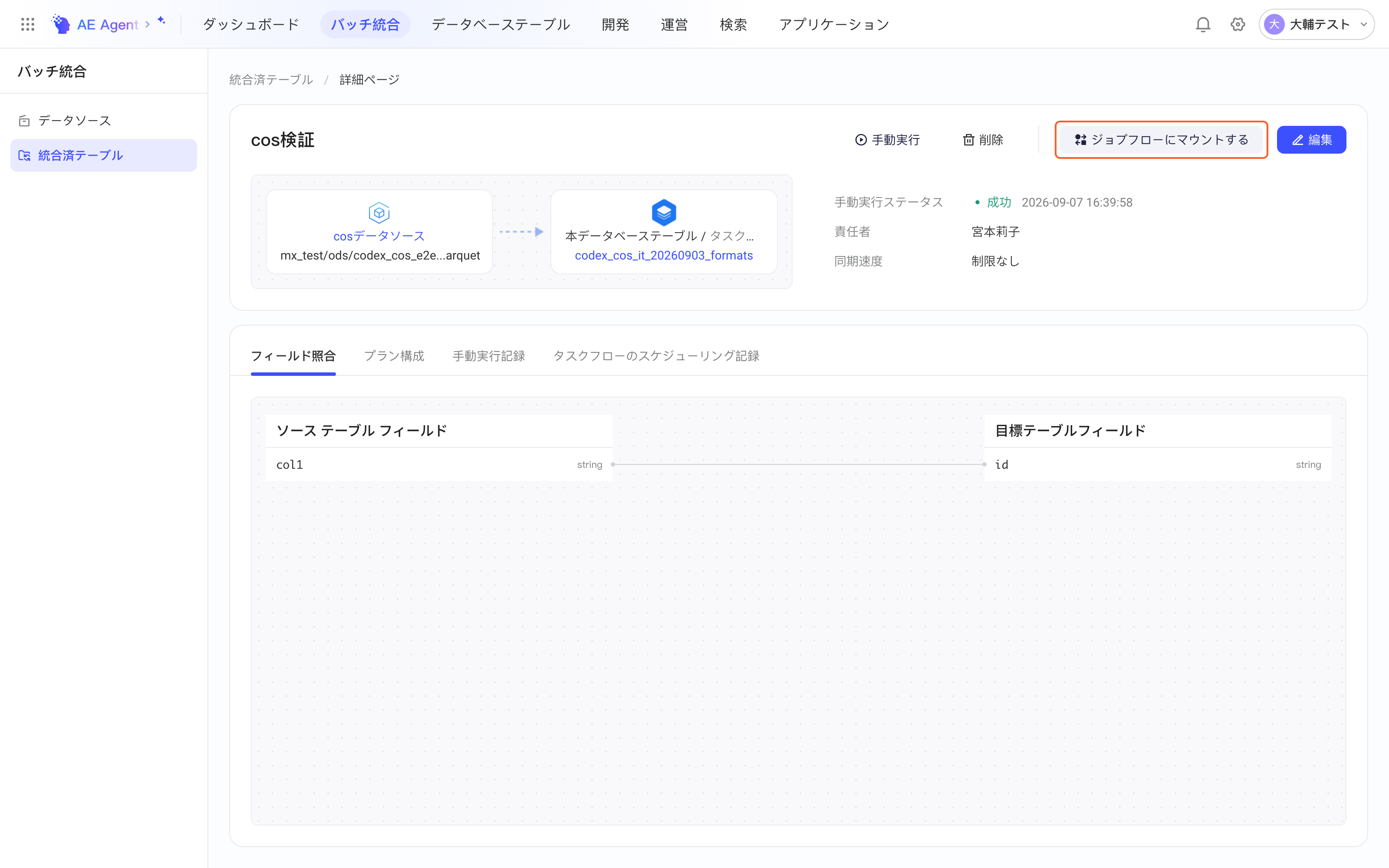Click the 統合済テーブル sidebar icon
Screen dimensions: 1389x868
[x=24, y=155]
